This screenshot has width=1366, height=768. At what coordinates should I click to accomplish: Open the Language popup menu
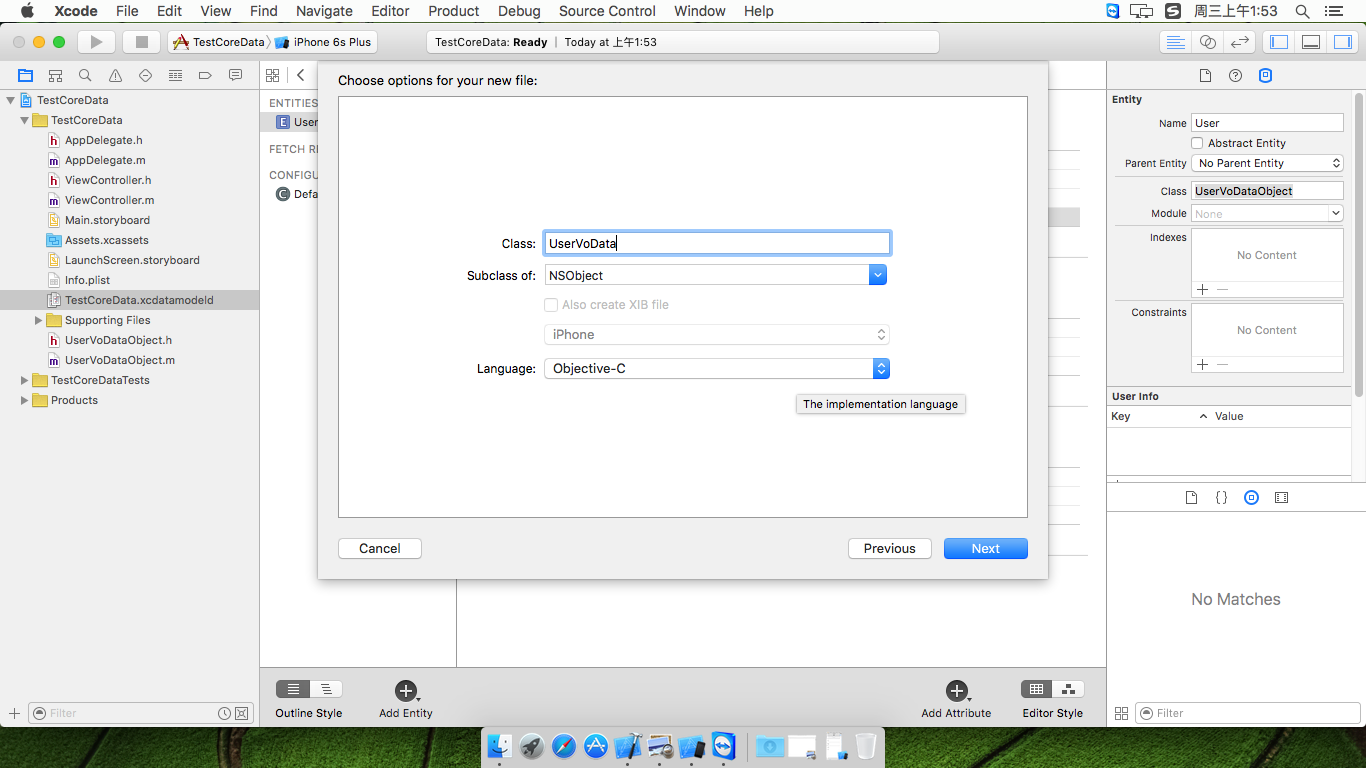pyautogui.click(x=717, y=368)
